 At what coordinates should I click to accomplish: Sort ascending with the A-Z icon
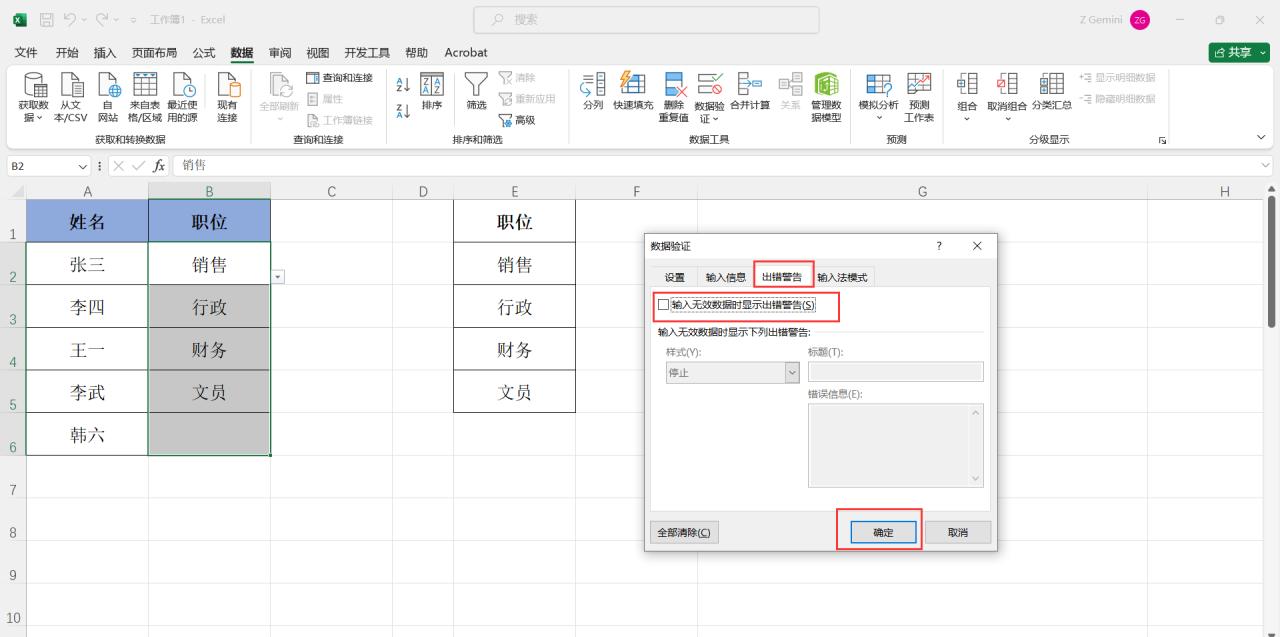tap(403, 86)
